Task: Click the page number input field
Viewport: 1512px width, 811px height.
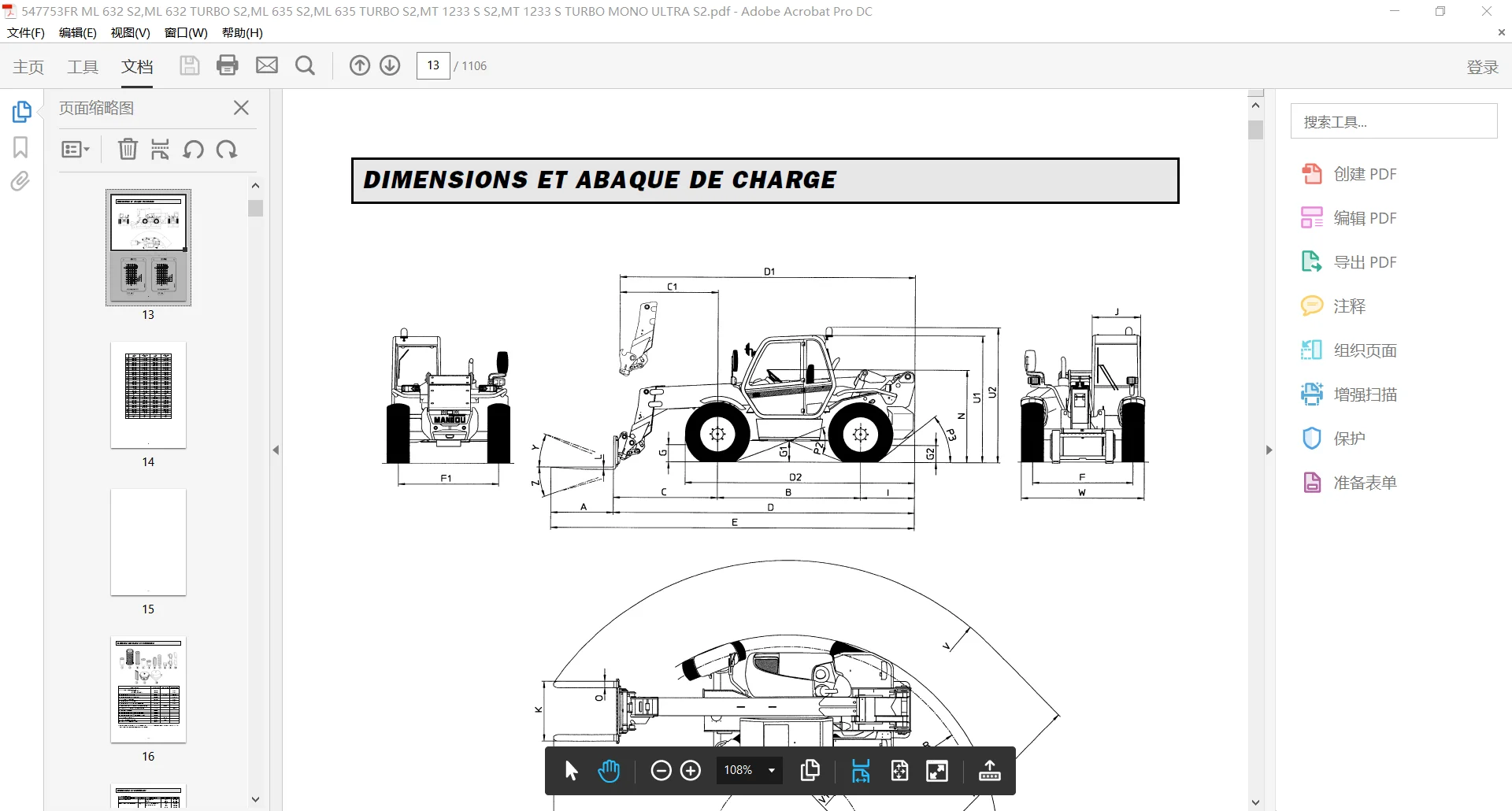Action: click(x=433, y=65)
